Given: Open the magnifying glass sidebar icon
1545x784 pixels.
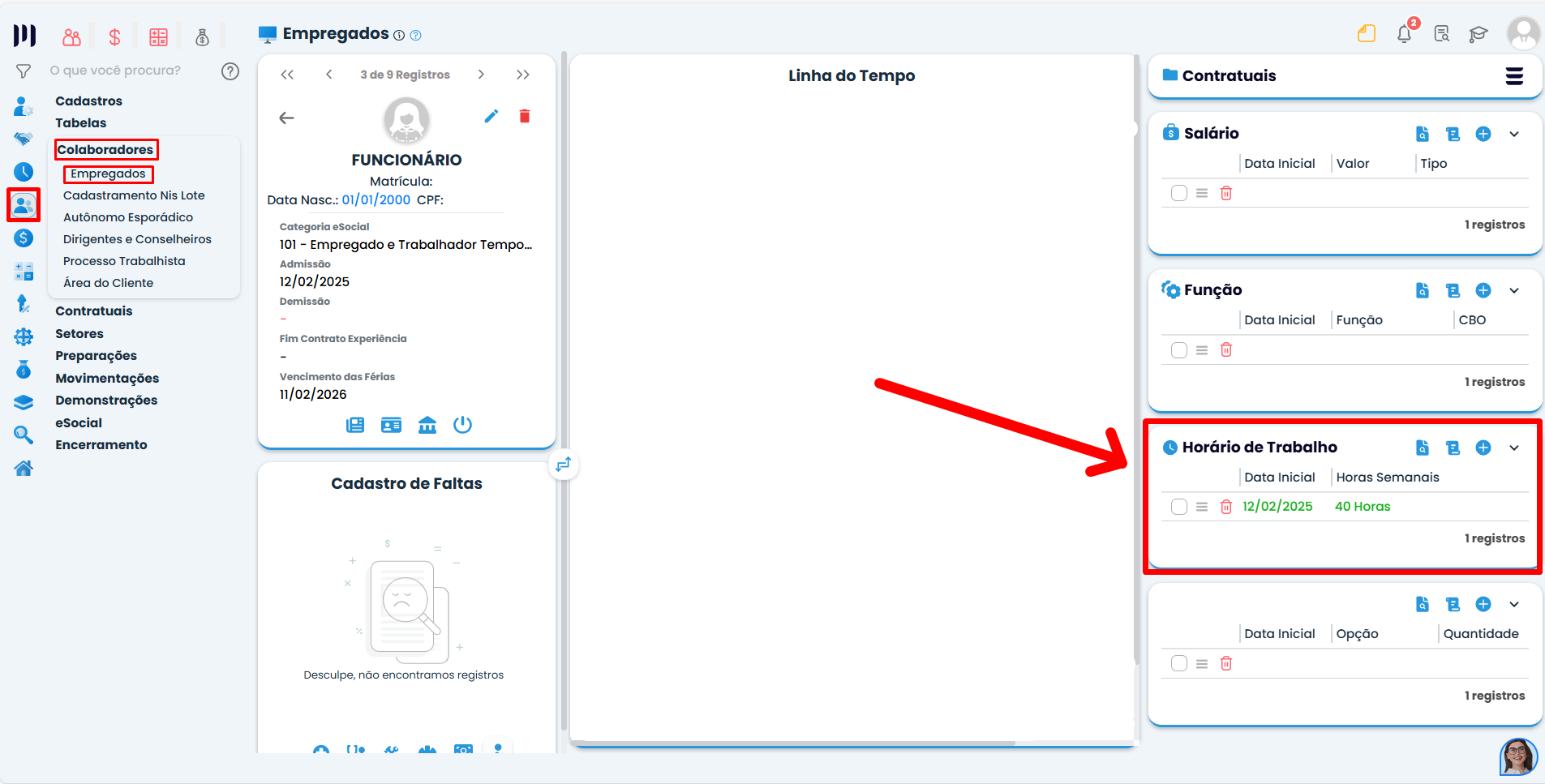Looking at the screenshot, I should [x=24, y=435].
